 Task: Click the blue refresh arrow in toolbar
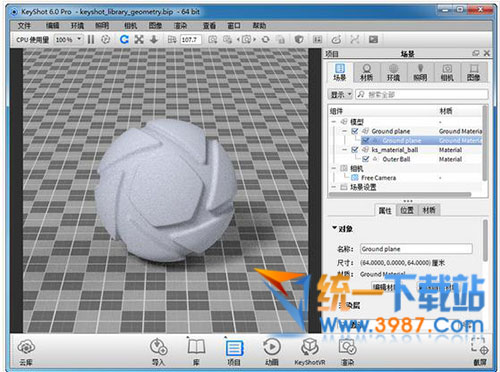(x=124, y=40)
